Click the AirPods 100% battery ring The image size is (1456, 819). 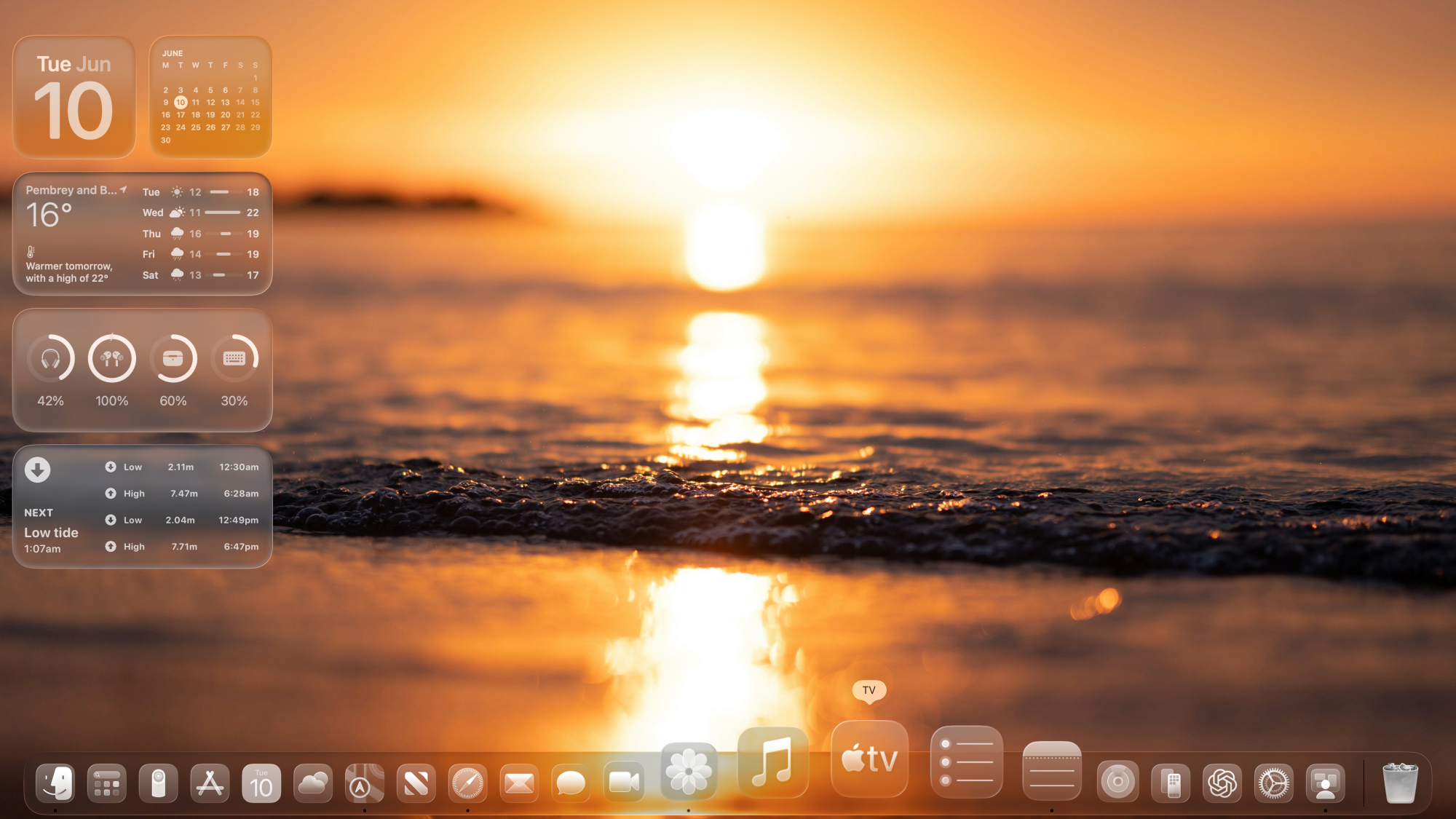(x=112, y=358)
